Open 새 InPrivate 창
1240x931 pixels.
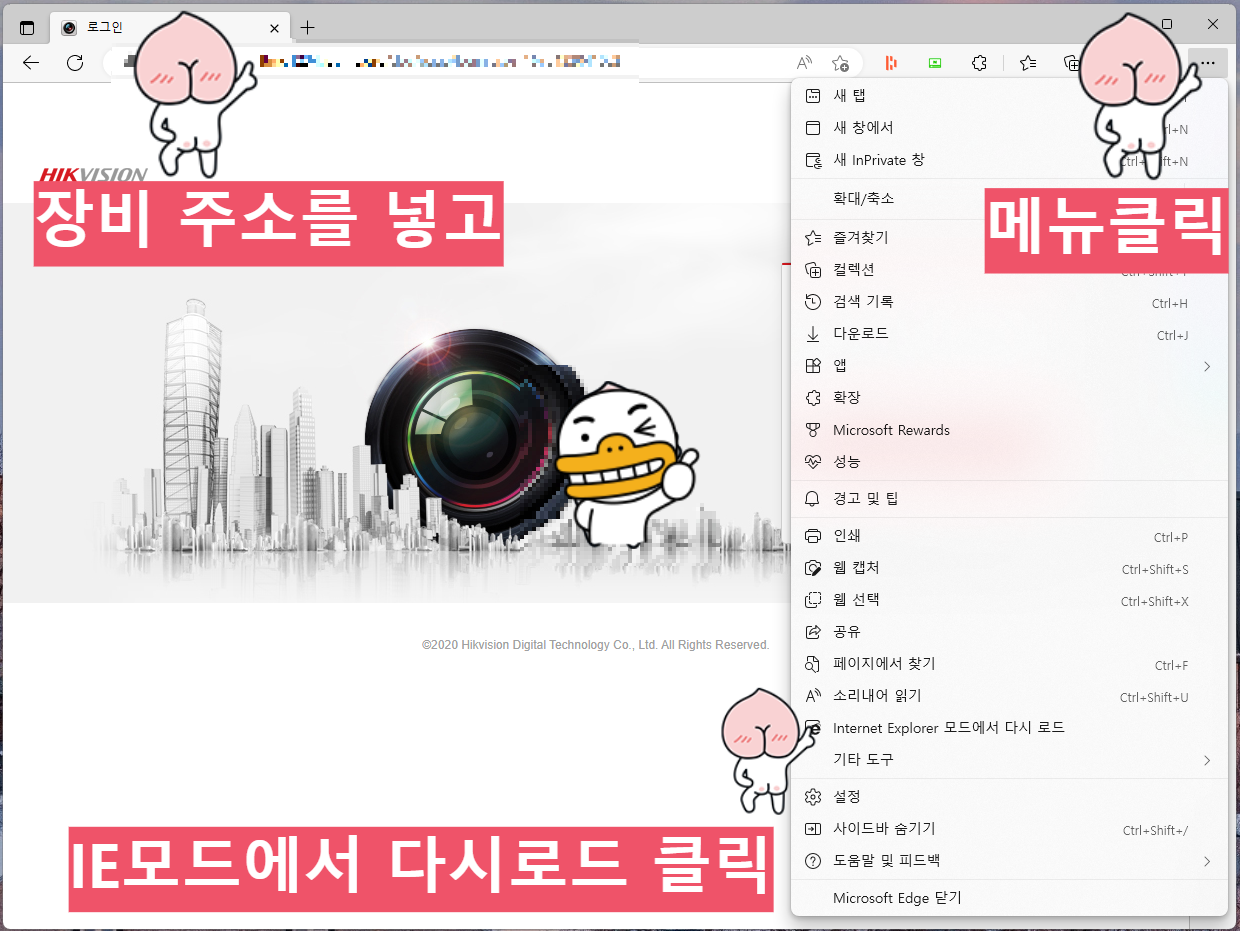click(x=1009, y=160)
